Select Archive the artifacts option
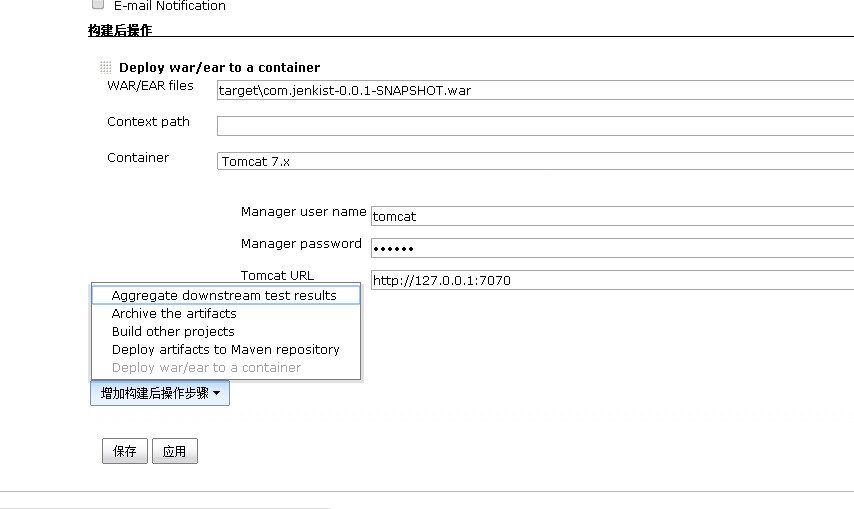The image size is (854, 509). 226,314
